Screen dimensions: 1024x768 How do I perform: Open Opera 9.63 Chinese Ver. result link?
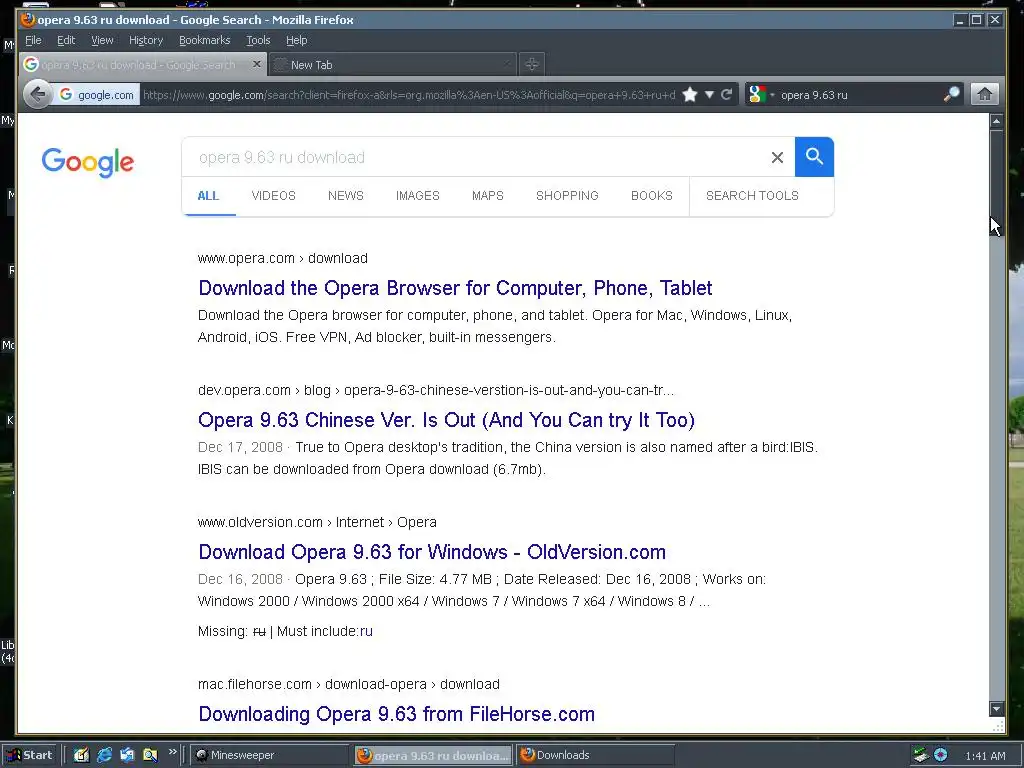(x=446, y=420)
